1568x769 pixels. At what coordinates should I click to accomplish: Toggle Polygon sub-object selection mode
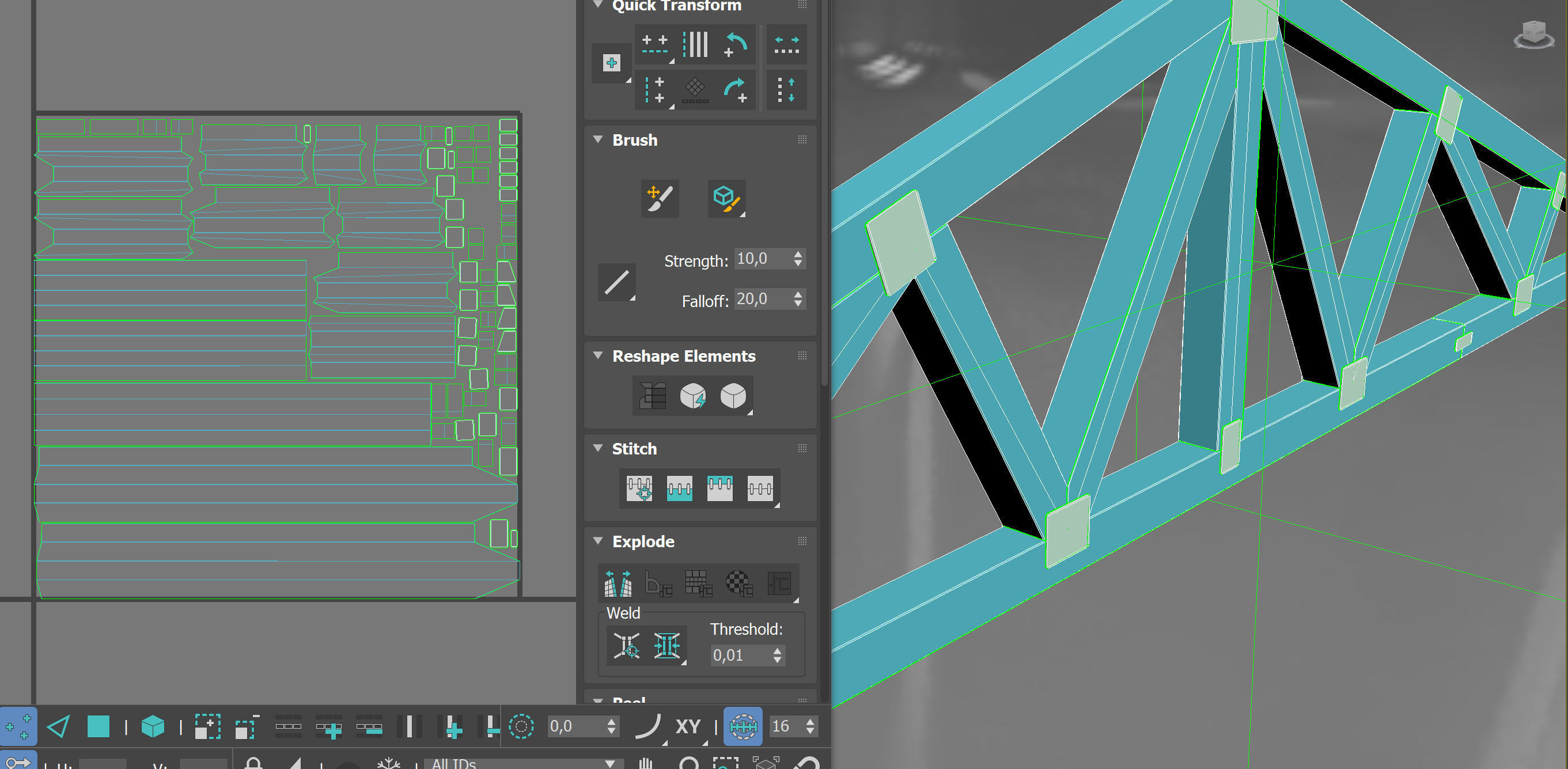(x=99, y=726)
